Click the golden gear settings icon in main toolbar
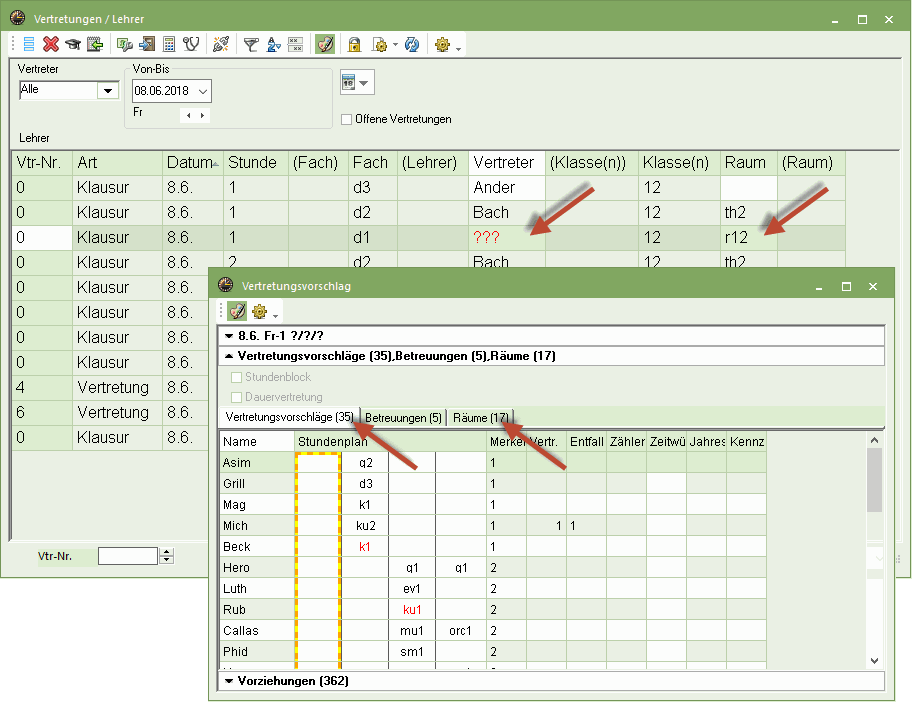This screenshot has width=912, height=702. tap(442, 44)
